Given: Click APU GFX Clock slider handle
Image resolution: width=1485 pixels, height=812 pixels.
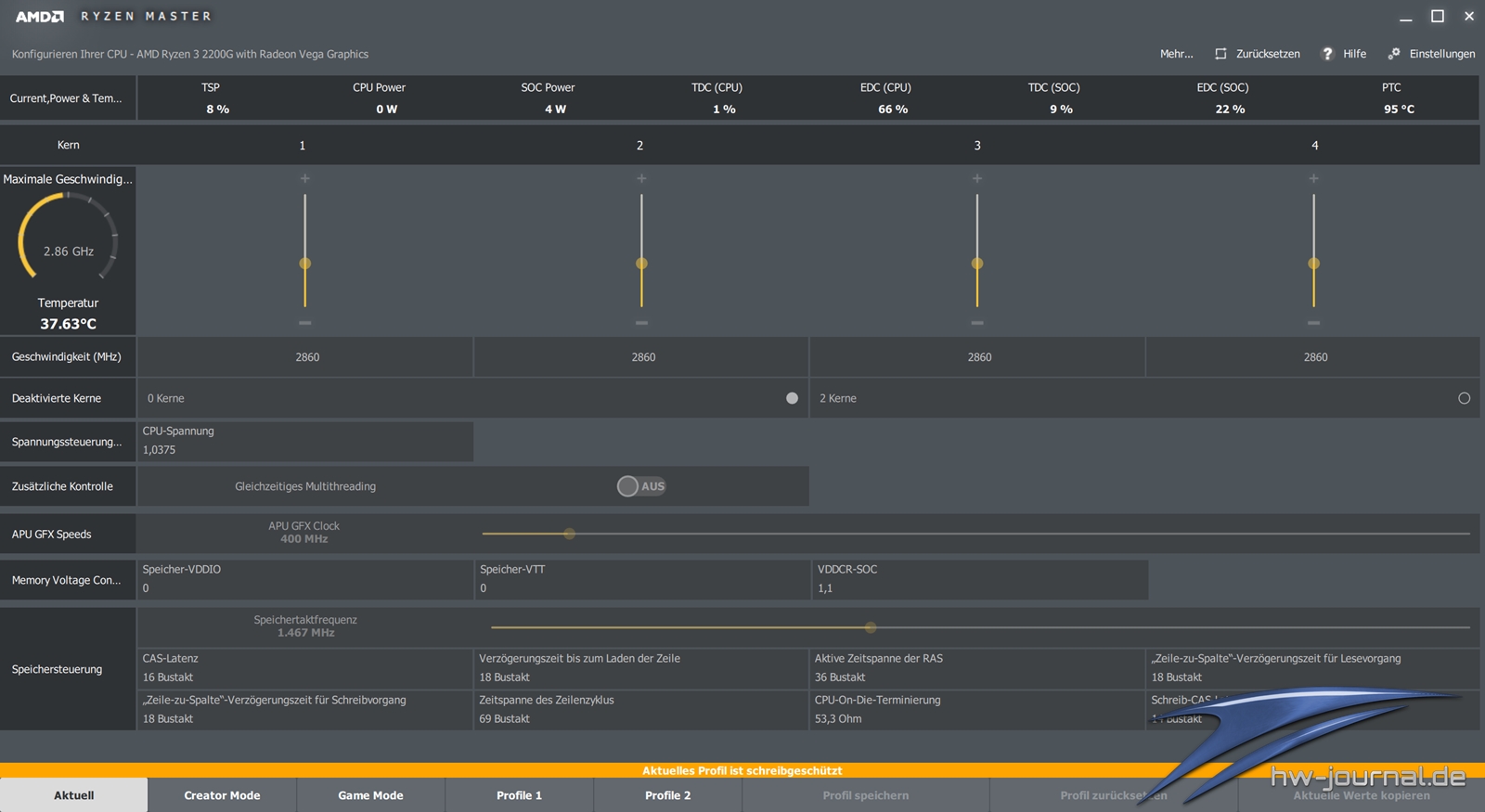Looking at the screenshot, I should (x=570, y=534).
